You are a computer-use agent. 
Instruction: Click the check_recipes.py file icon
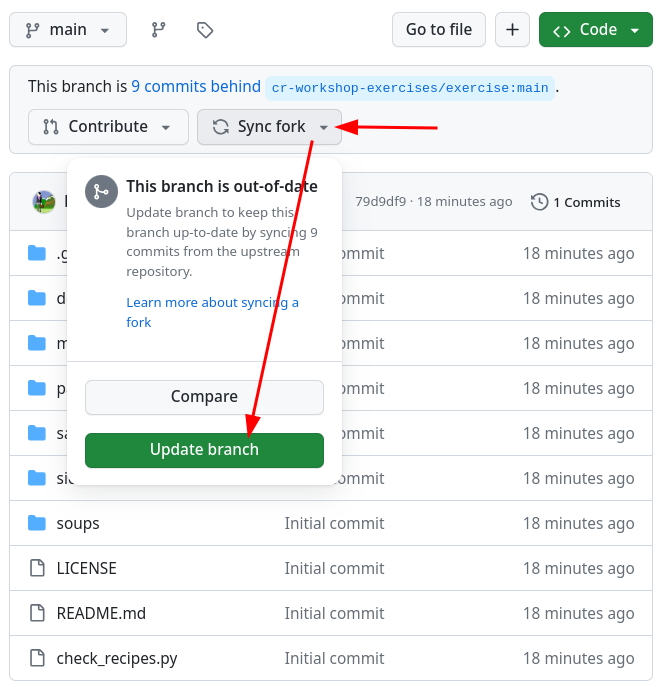coord(37,658)
